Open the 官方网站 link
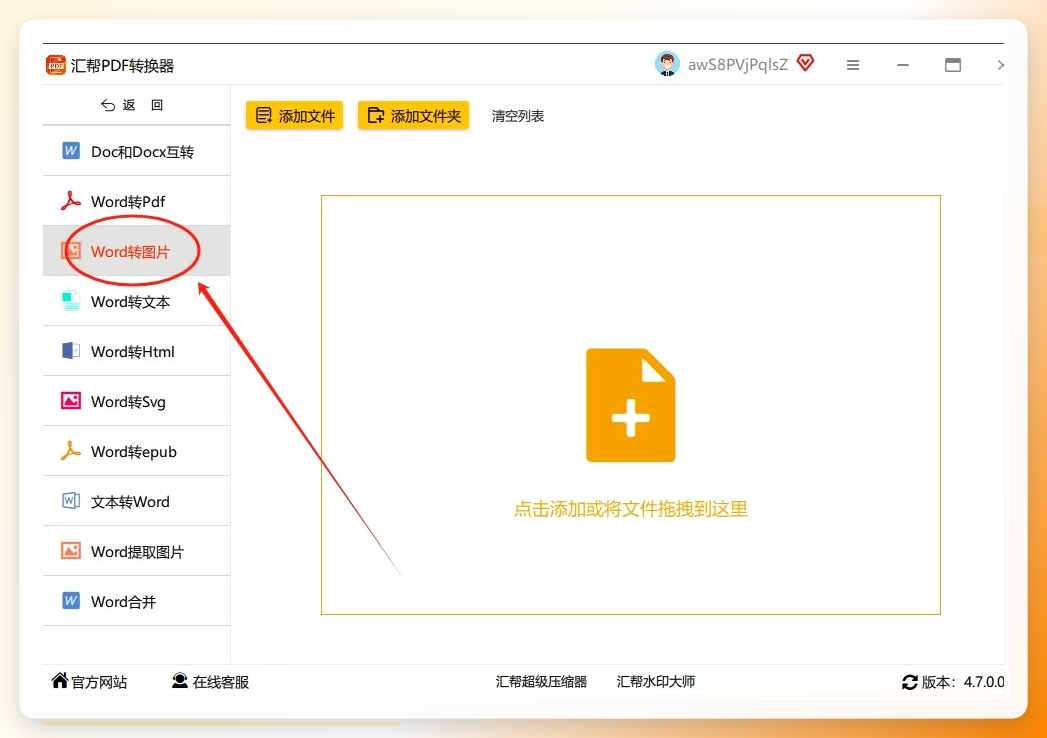Screen dimensions: 1047x738 [x=89, y=681]
